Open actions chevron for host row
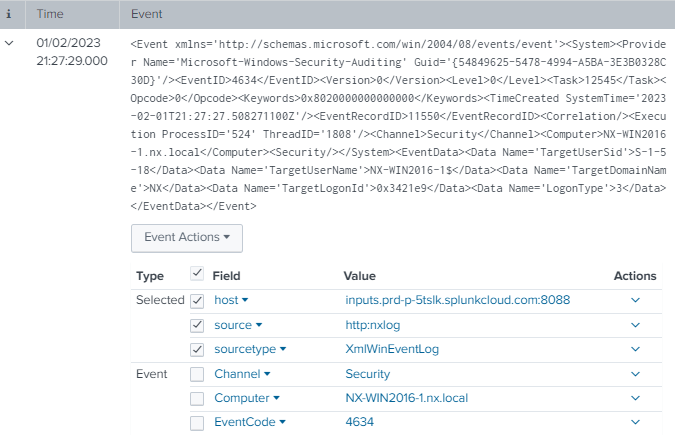Viewport: 675px width, 435px height. [x=634, y=300]
